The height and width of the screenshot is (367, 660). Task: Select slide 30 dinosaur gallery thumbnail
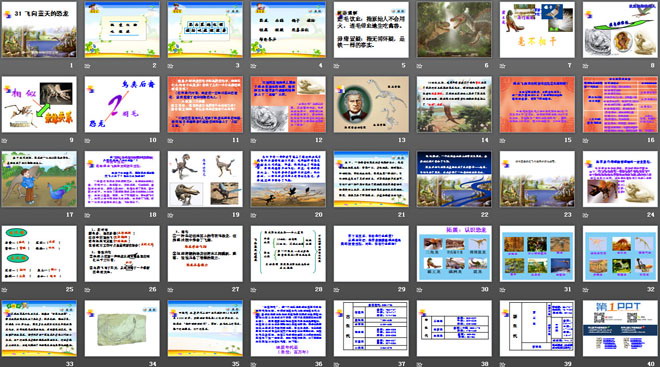pyautogui.click(x=454, y=253)
